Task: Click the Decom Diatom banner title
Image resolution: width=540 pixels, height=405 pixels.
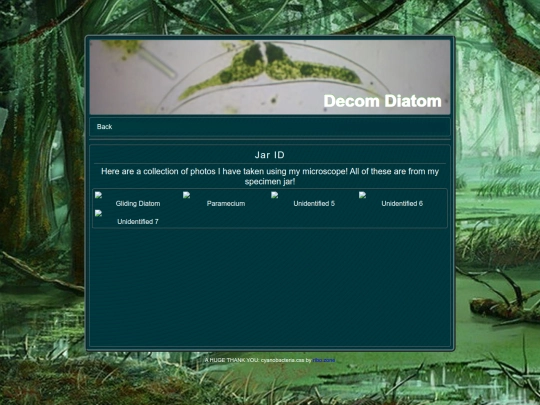Action: [x=382, y=101]
